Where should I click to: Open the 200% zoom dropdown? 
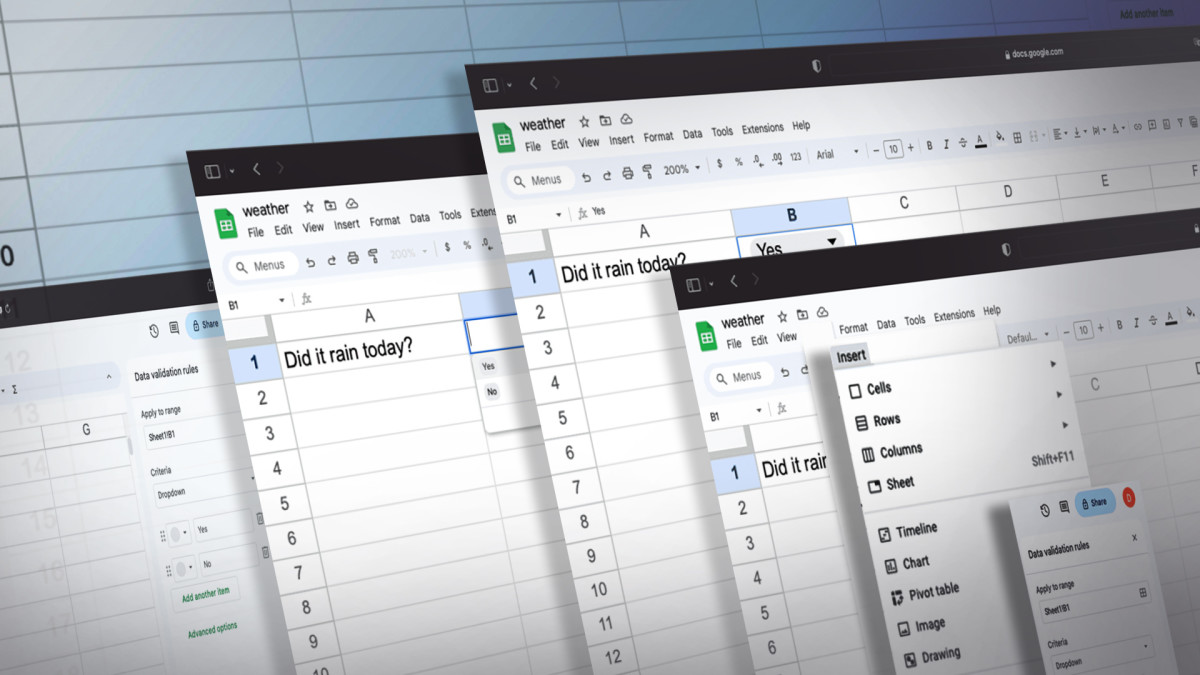(x=684, y=170)
